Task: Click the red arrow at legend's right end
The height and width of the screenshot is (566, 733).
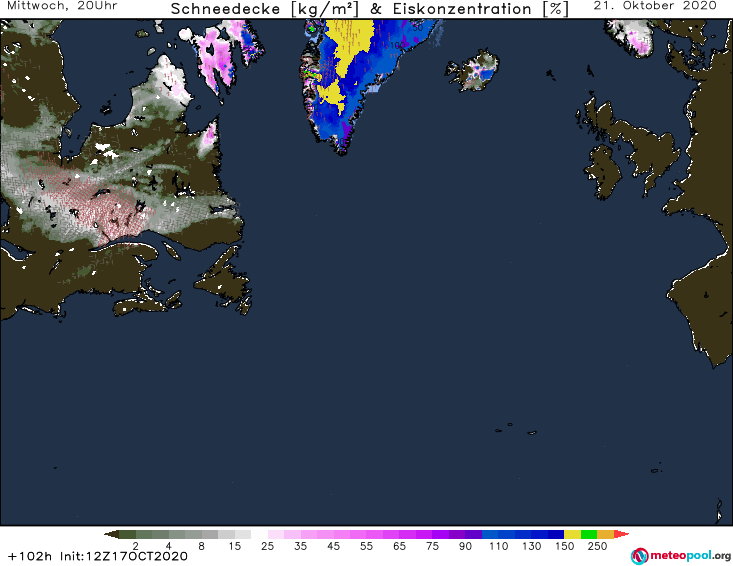Action: (x=621, y=534)
